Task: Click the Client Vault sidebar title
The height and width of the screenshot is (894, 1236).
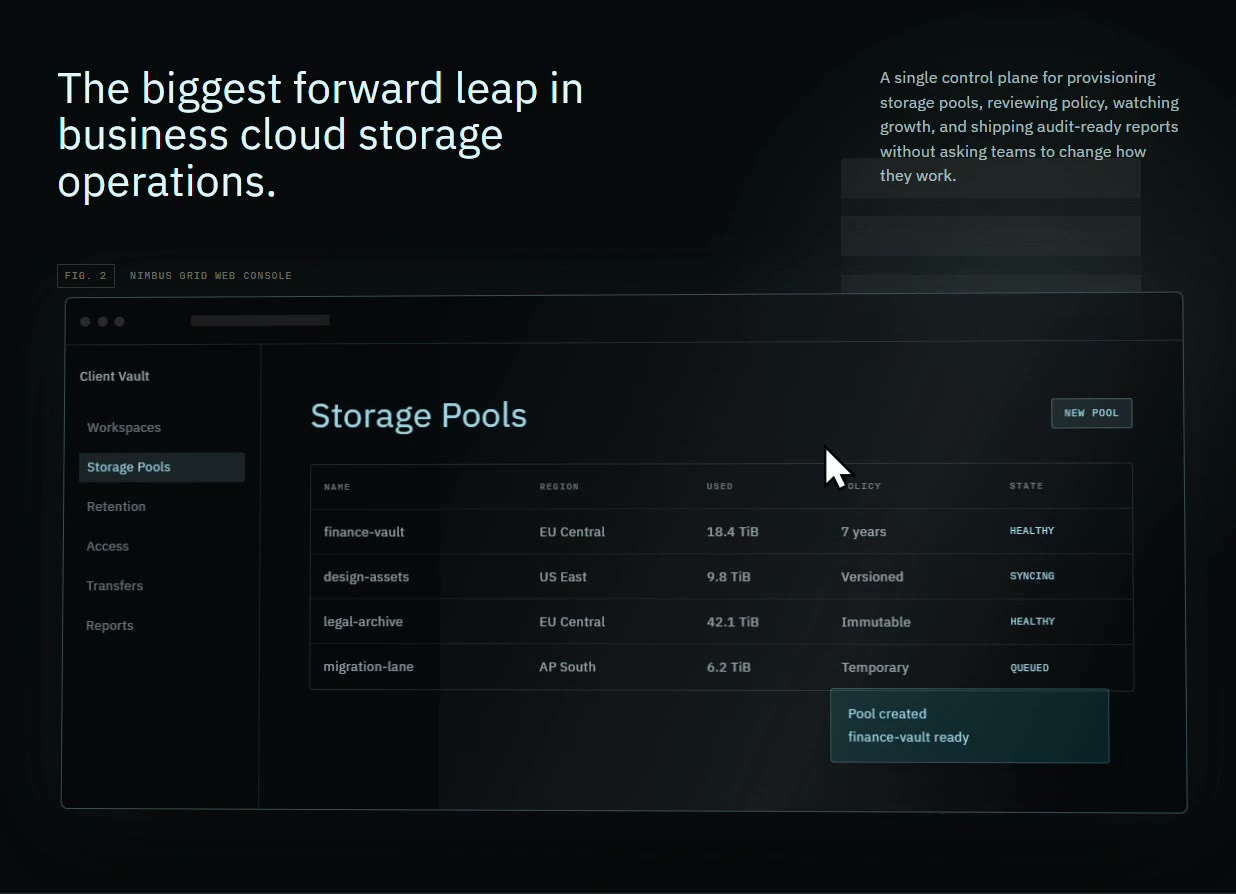Action: coord(115,376)
